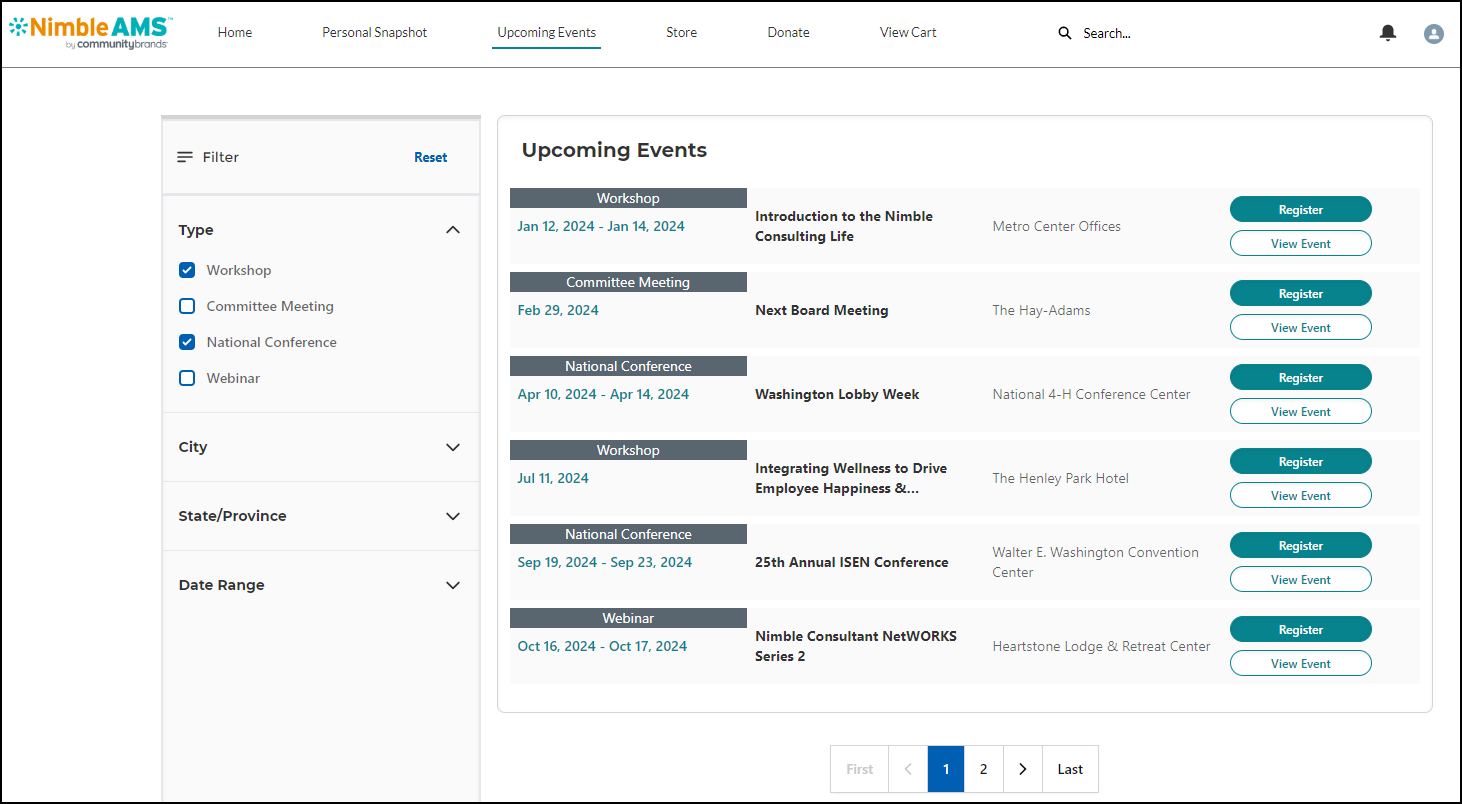Click the search magnifying glass icon

pyautogui.click(x=1065, y=33)
